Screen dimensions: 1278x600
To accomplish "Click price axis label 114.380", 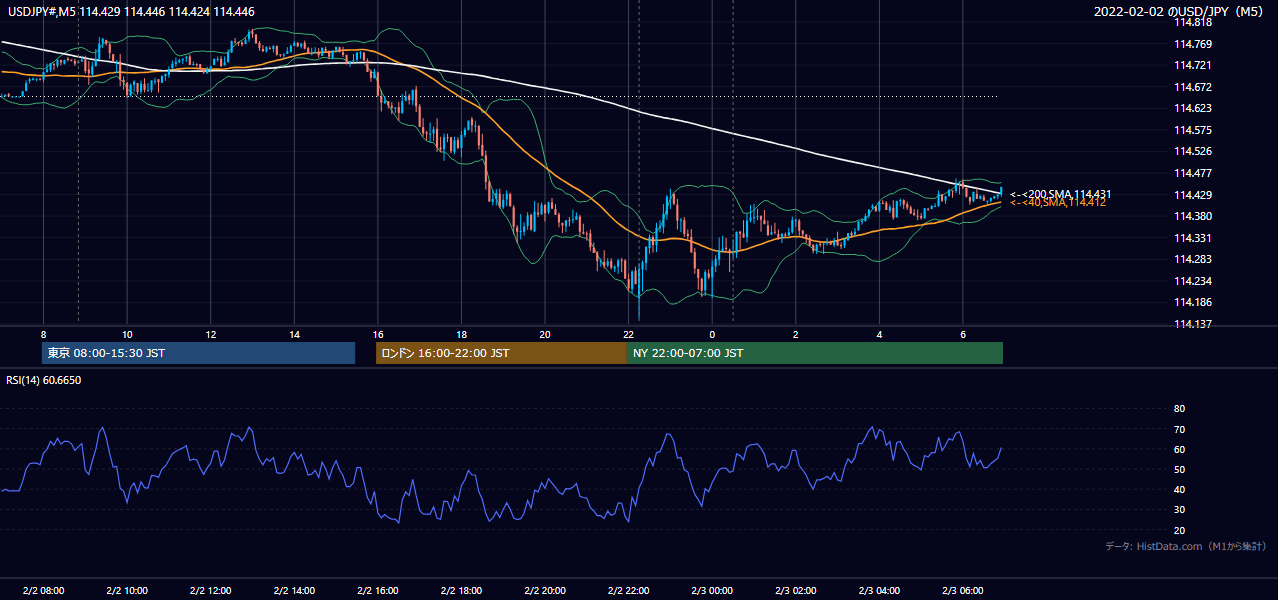I will coord(1192,216).
